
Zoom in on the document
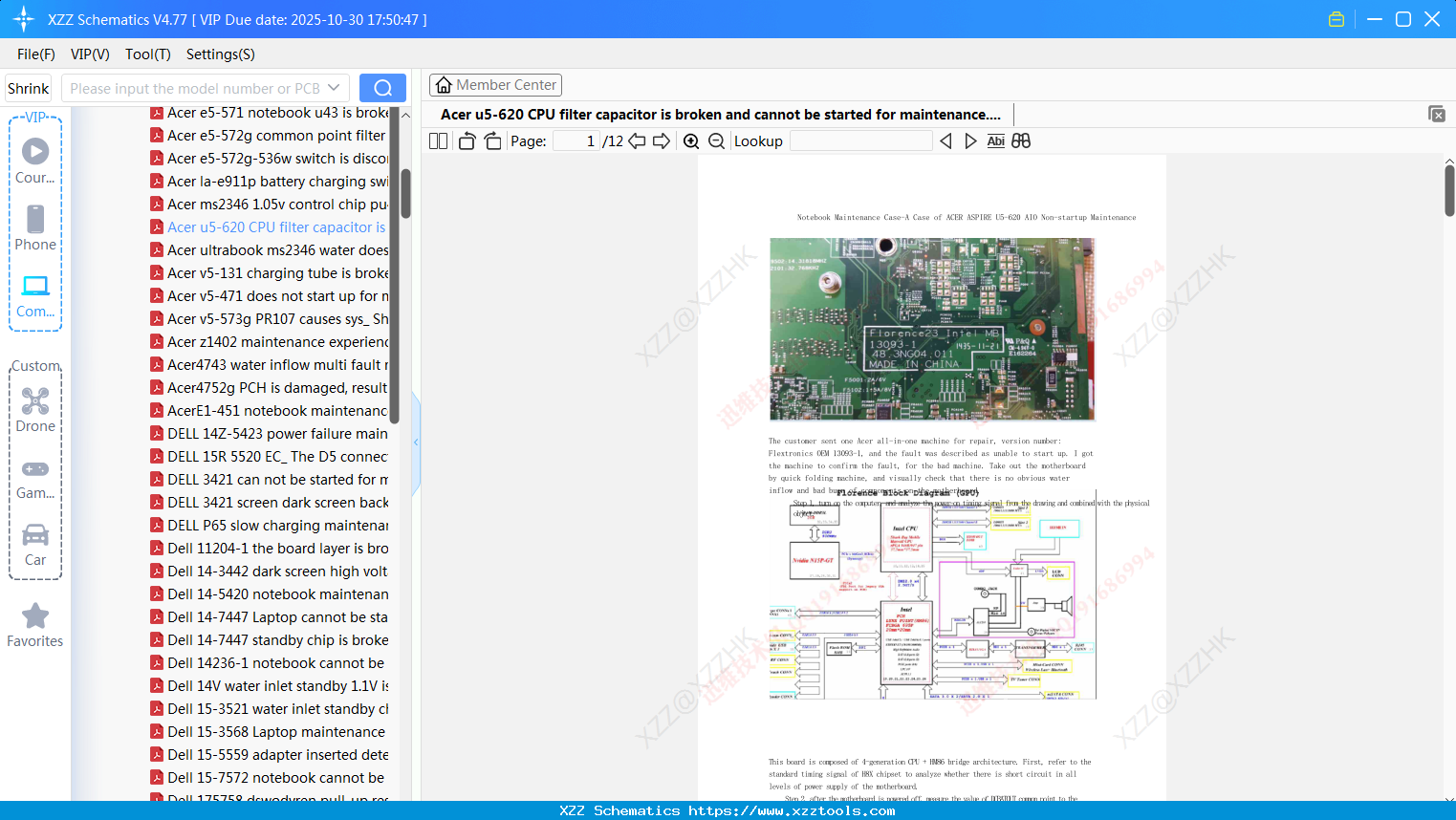coord(691,141)
